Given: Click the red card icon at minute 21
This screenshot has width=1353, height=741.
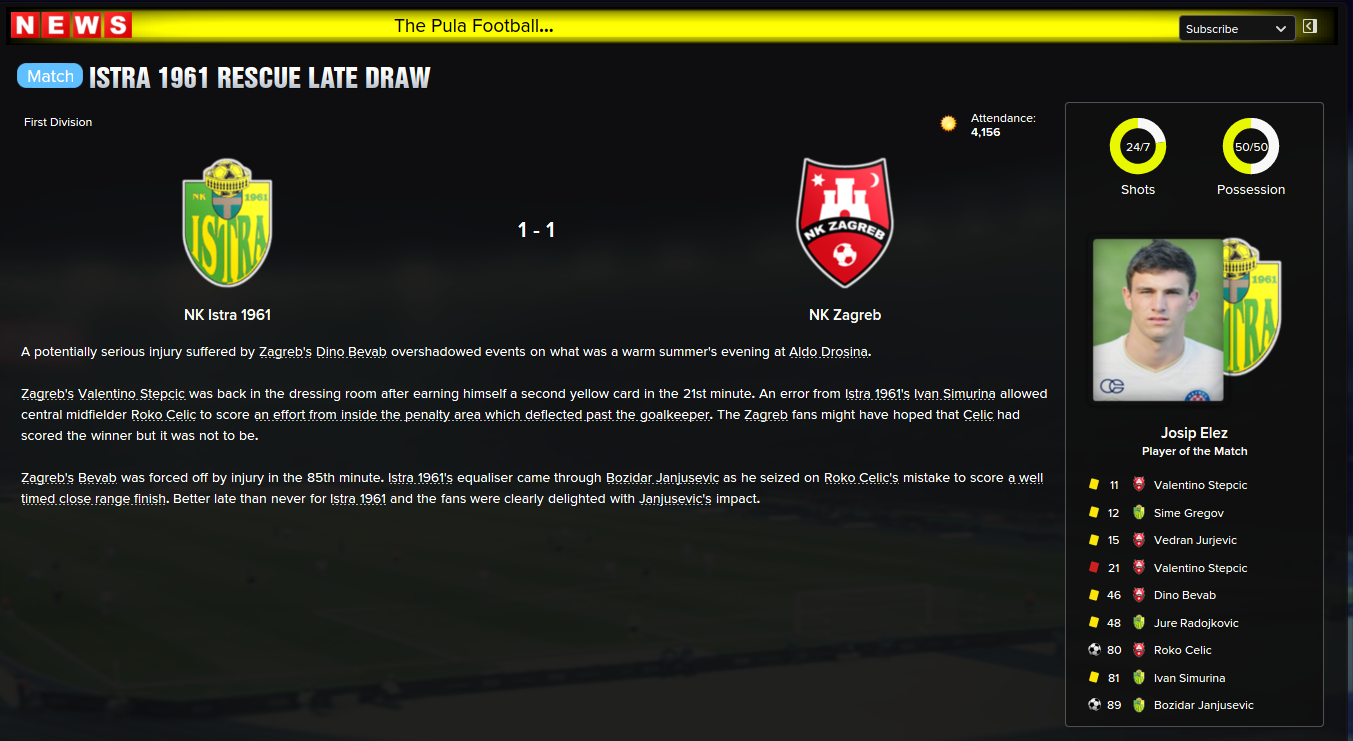Looking at the screenshot, I should [1093, 567].
